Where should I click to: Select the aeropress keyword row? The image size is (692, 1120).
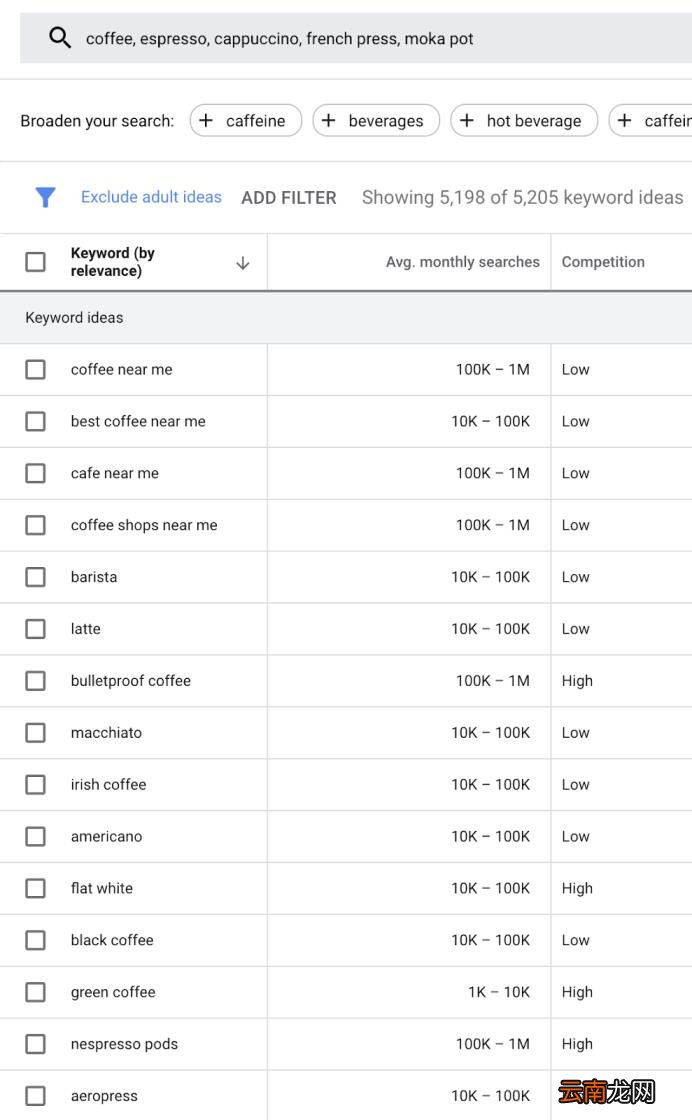click(346, 1095)
